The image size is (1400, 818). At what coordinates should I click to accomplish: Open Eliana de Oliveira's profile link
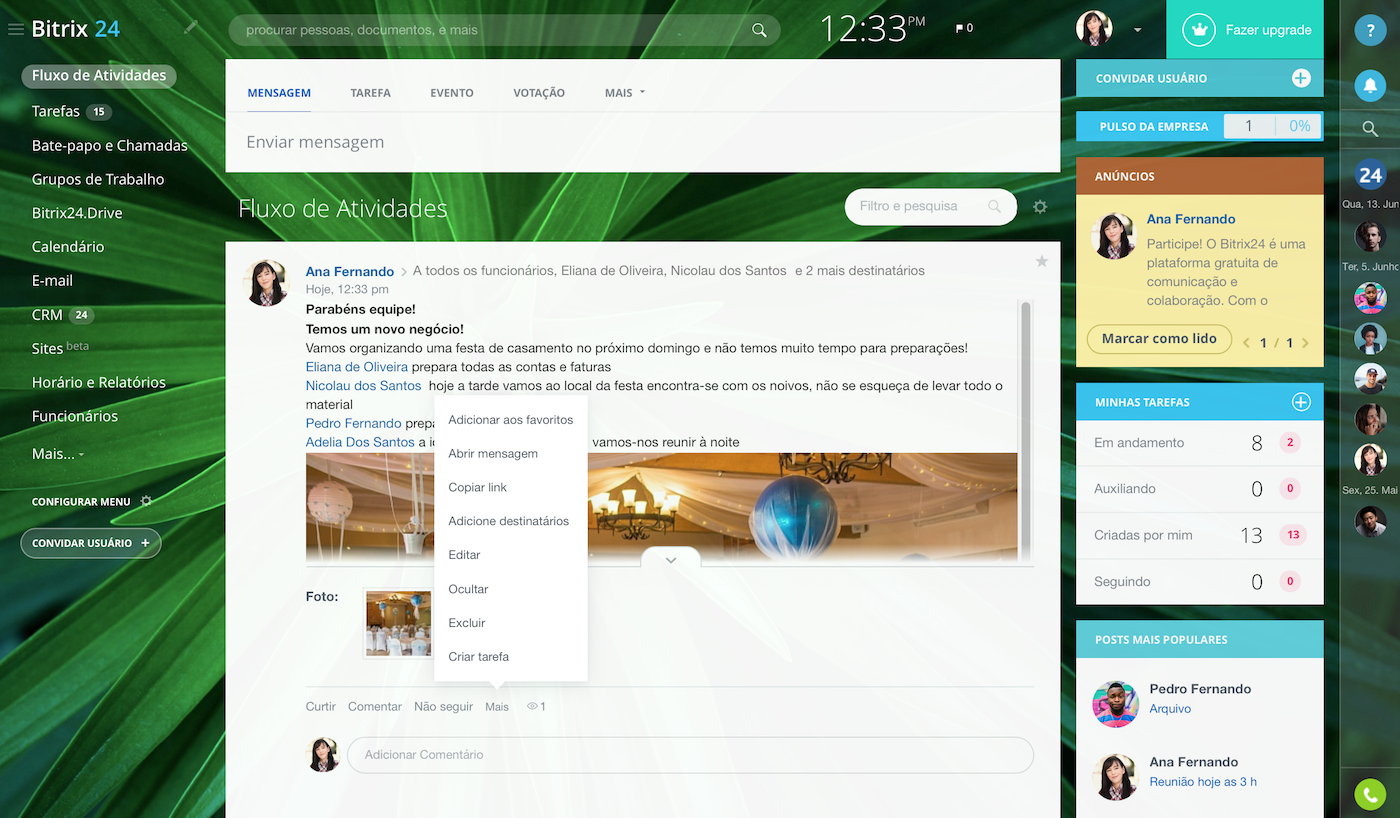coord(358,365)
